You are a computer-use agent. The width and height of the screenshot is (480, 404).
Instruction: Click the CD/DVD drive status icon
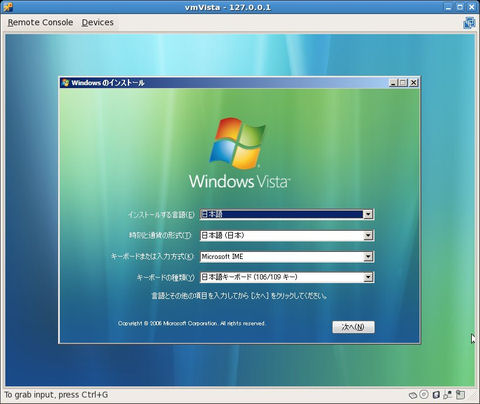pyautogui.click(x=424, y=395)
